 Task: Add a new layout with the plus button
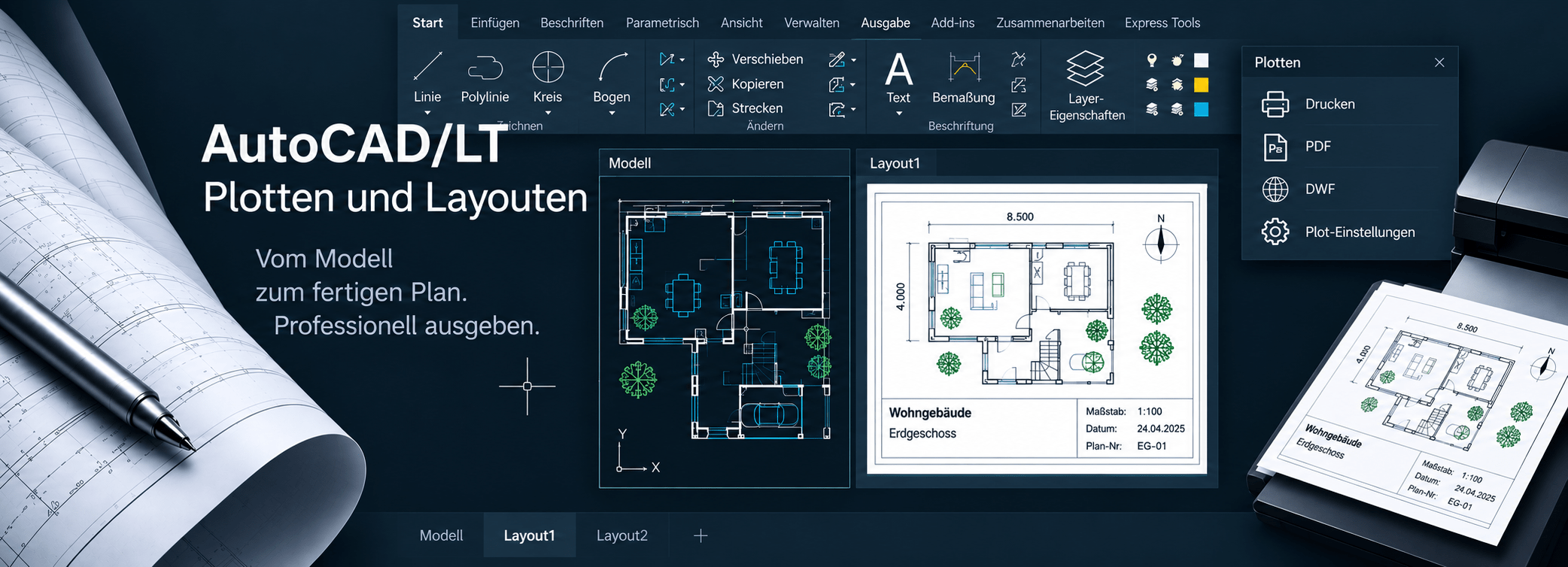tap(700, 535)
